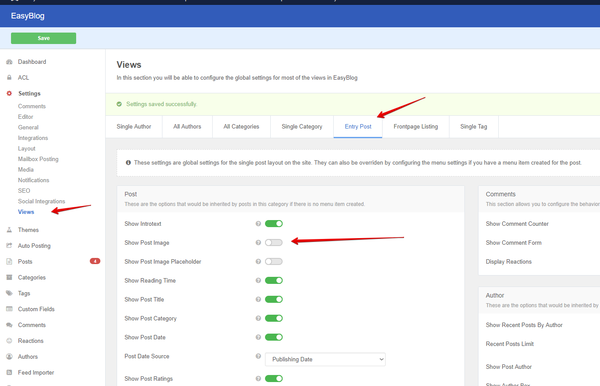Open Comments under Settings submenu
The width and height of the screenshot is (600, 386).
coord(32,106)
